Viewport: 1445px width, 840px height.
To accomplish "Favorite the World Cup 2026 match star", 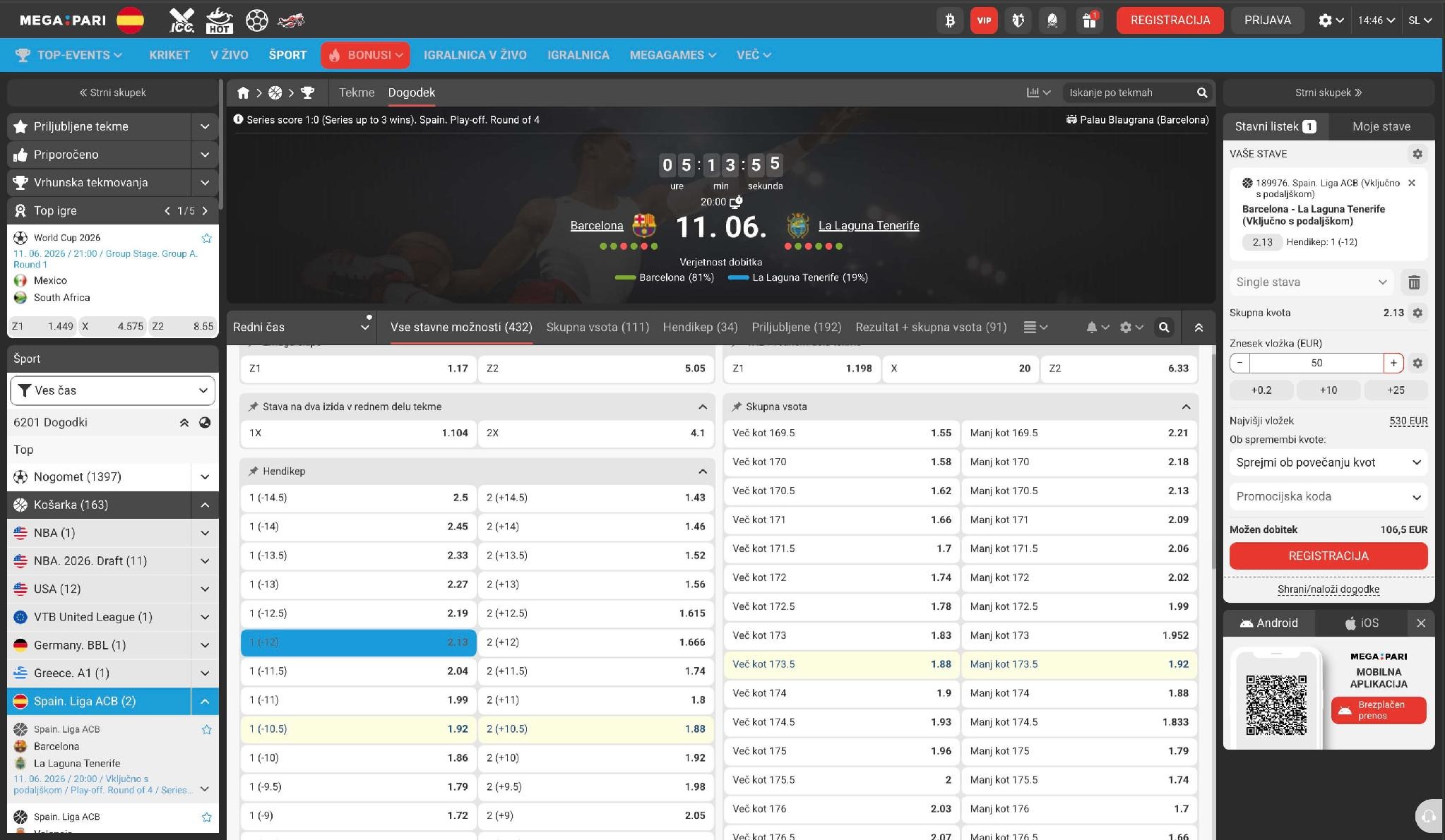I will 207,238.
